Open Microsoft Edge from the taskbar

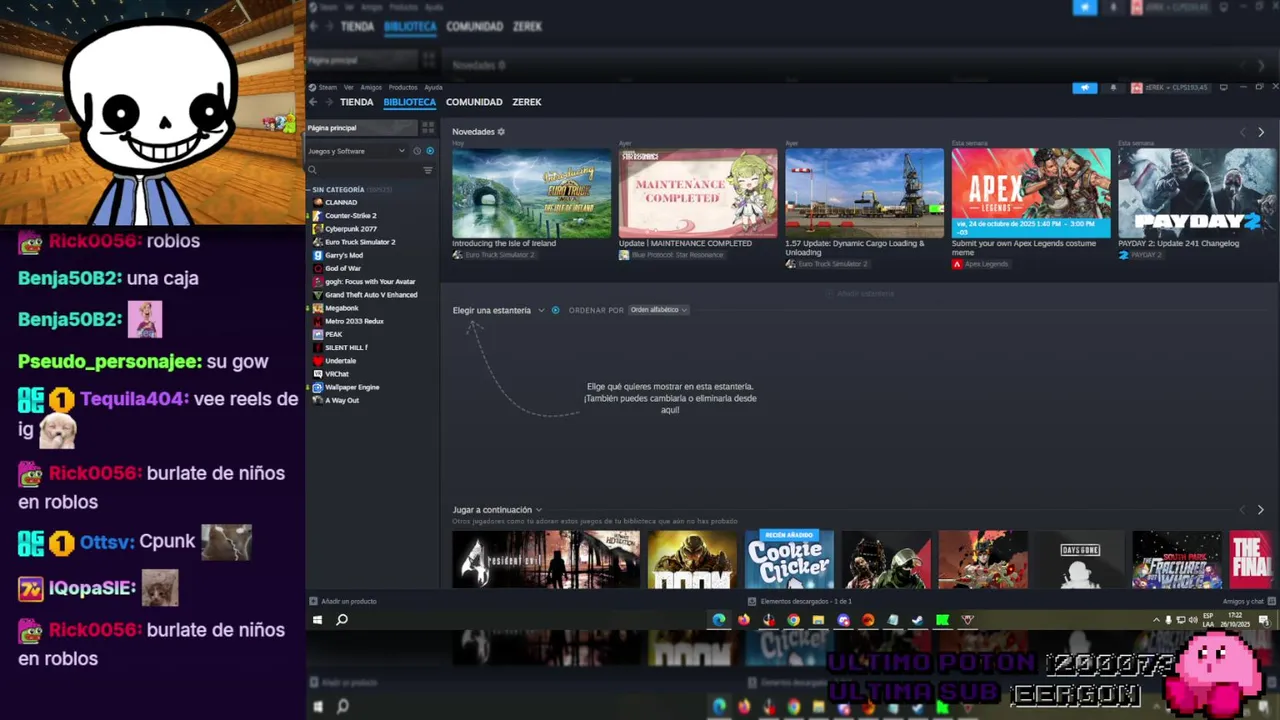pos(718,620)
